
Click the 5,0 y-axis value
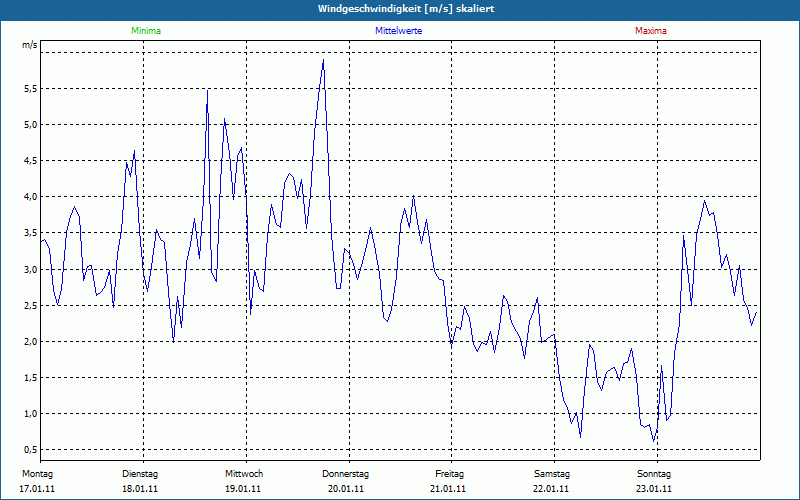click(x=31, y=125)
